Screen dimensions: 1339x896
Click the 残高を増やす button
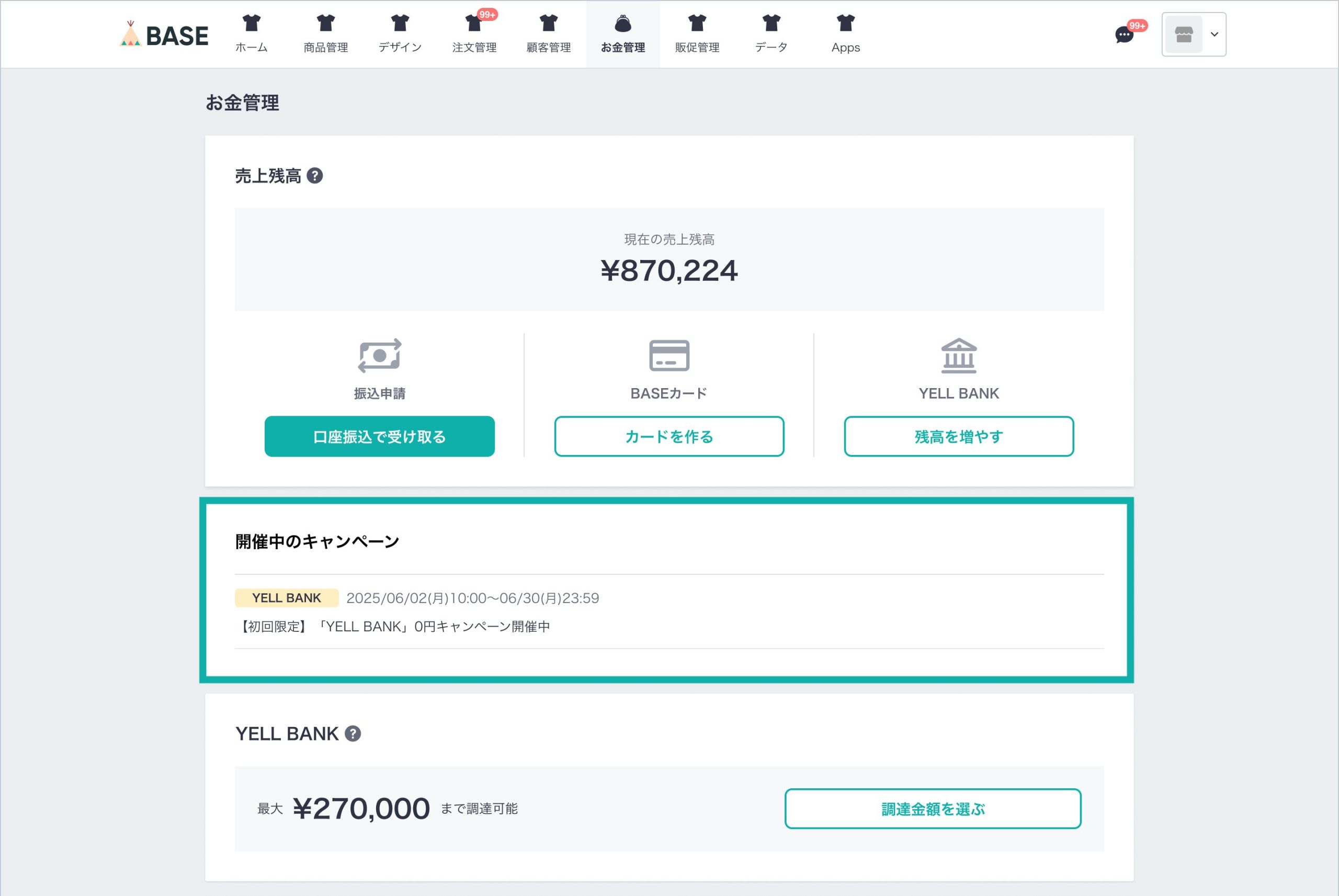959,437
